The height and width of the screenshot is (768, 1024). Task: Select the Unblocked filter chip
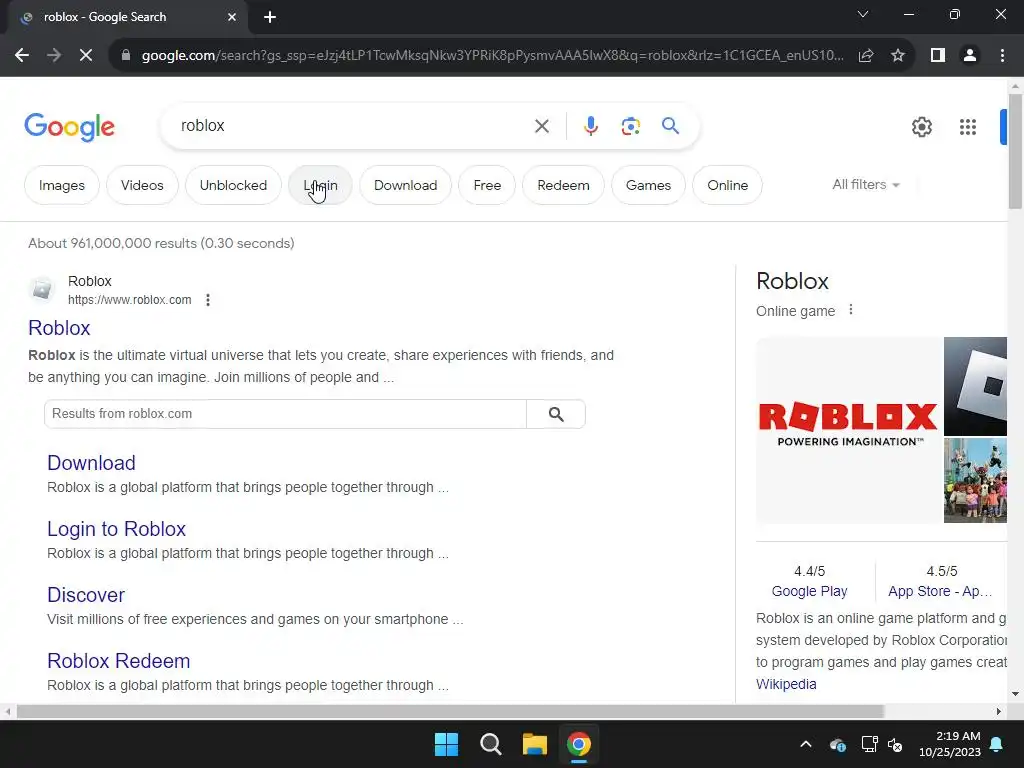tap(233, 185)
